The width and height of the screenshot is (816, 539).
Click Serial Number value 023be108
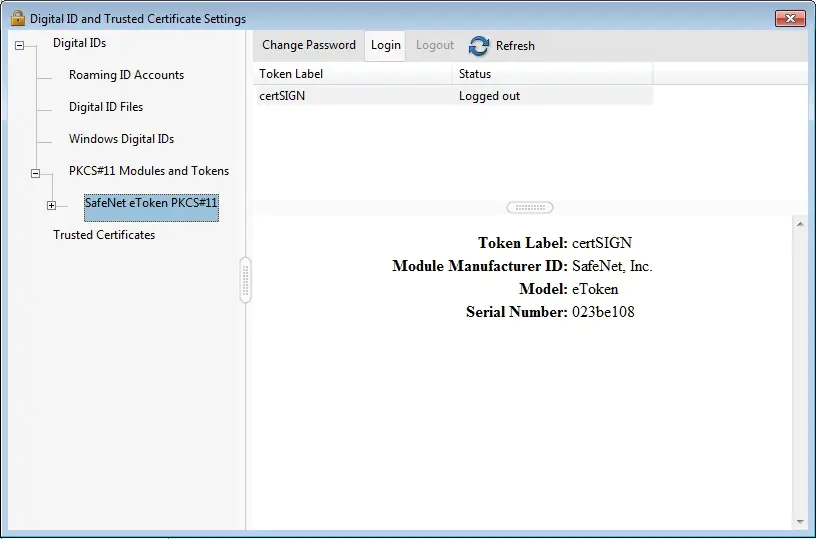pos(603,312)
